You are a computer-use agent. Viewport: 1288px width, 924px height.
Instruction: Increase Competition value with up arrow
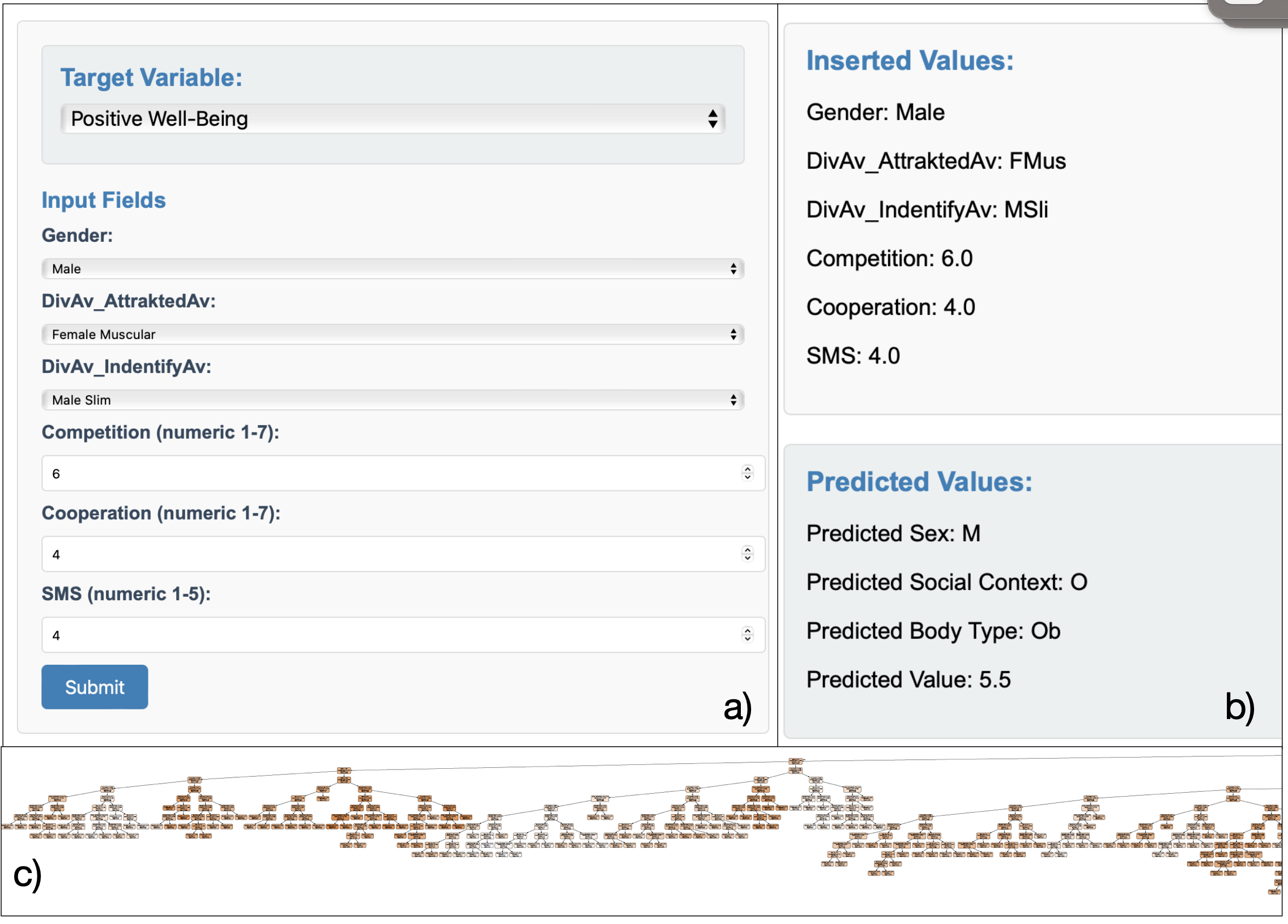tap(747, 469)
